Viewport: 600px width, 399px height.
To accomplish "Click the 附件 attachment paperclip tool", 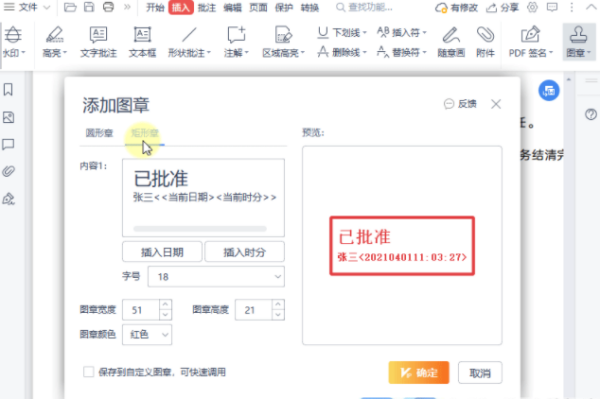I will point(486,42).
